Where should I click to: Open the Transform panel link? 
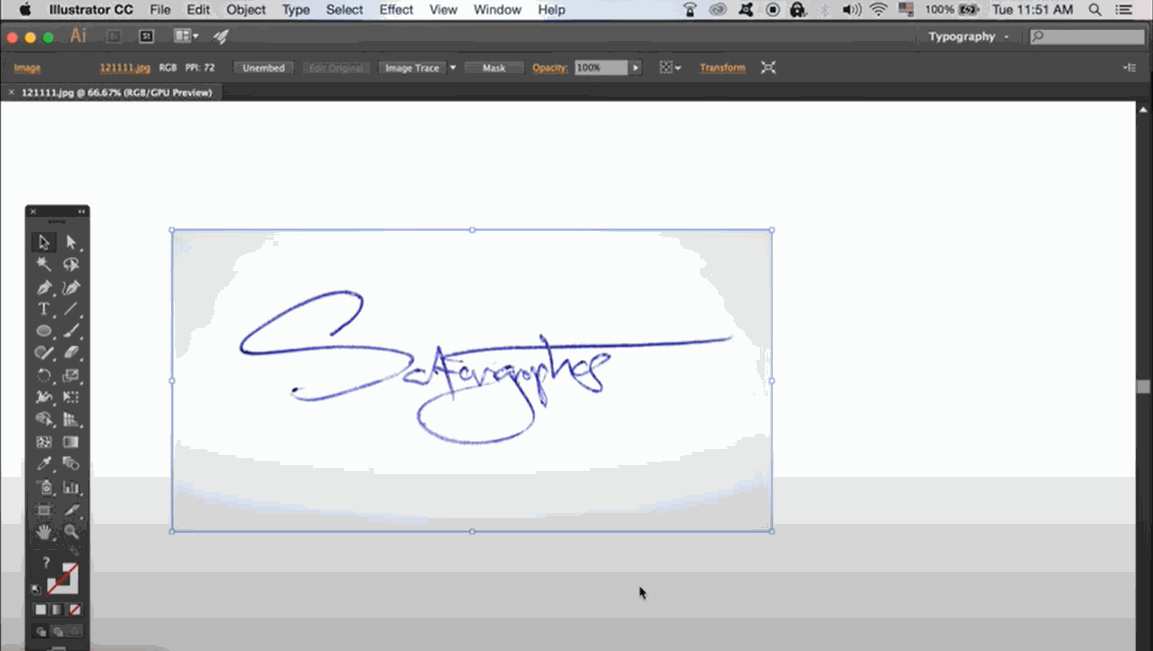[722, 67]
